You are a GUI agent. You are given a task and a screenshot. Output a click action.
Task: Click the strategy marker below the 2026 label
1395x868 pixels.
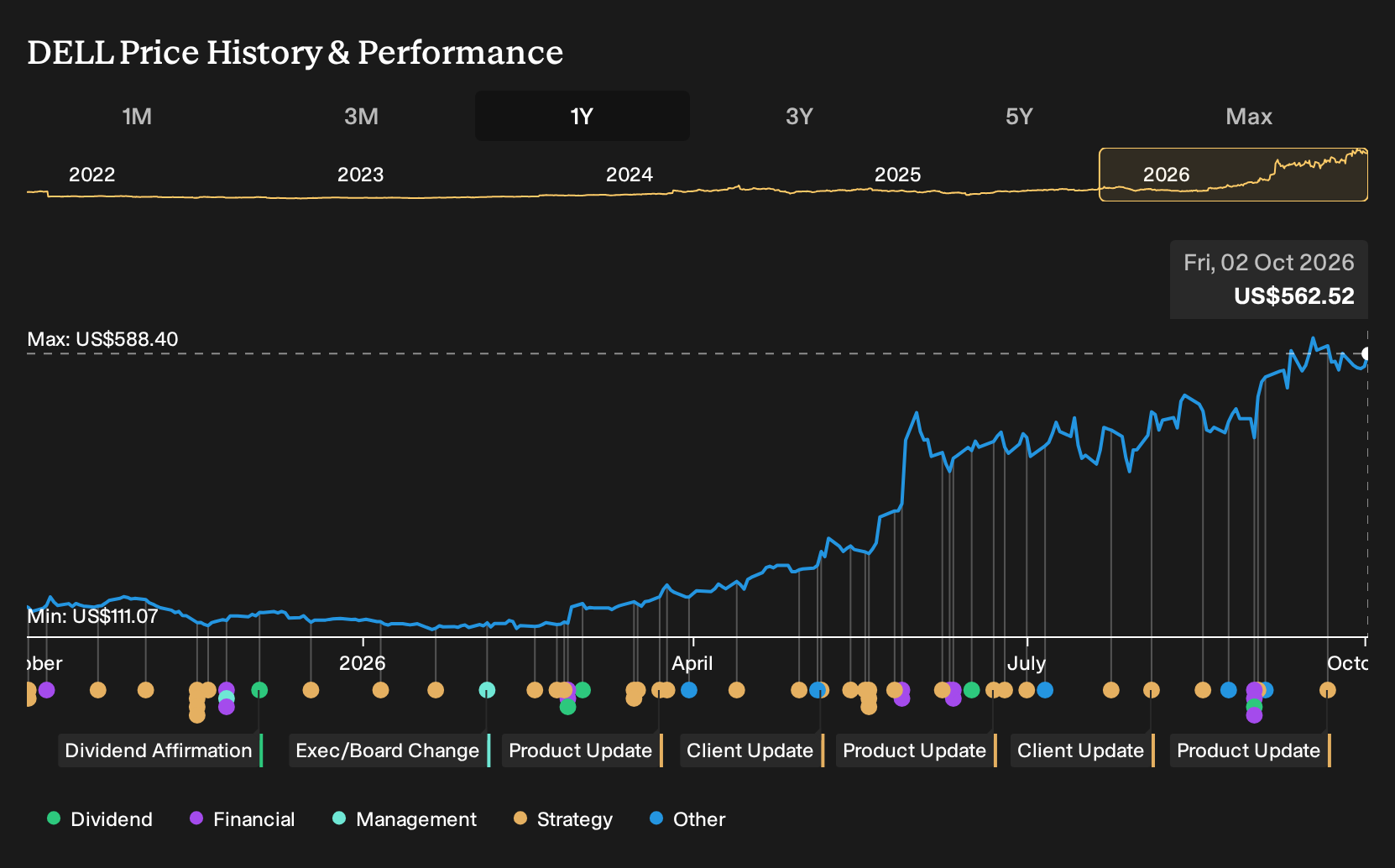click(x=380, y=690)
